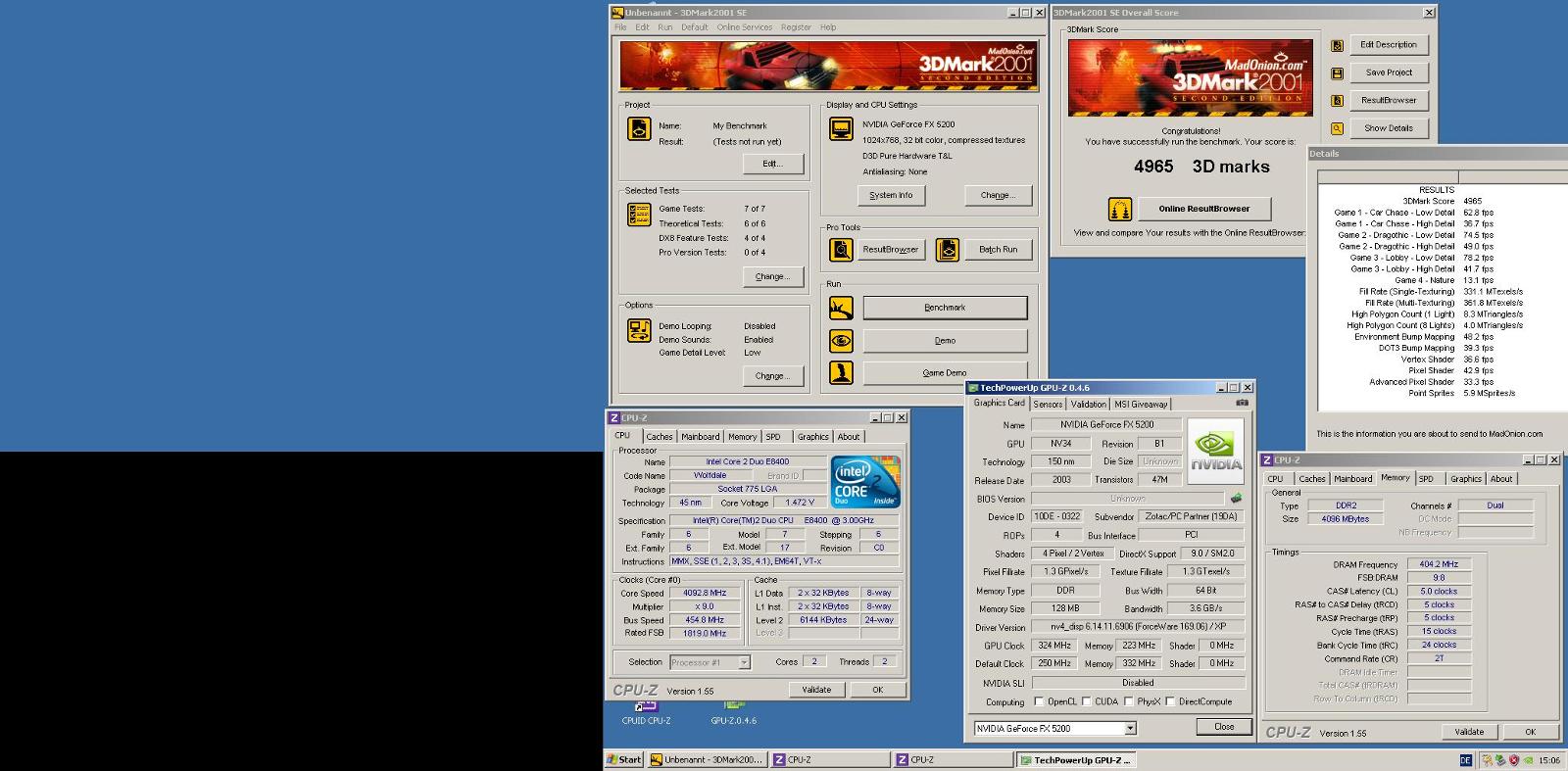Viewport: 1568px width, 771px height.
Task: Click Close button in GPU-Z window
Action: coord(1224,727)
